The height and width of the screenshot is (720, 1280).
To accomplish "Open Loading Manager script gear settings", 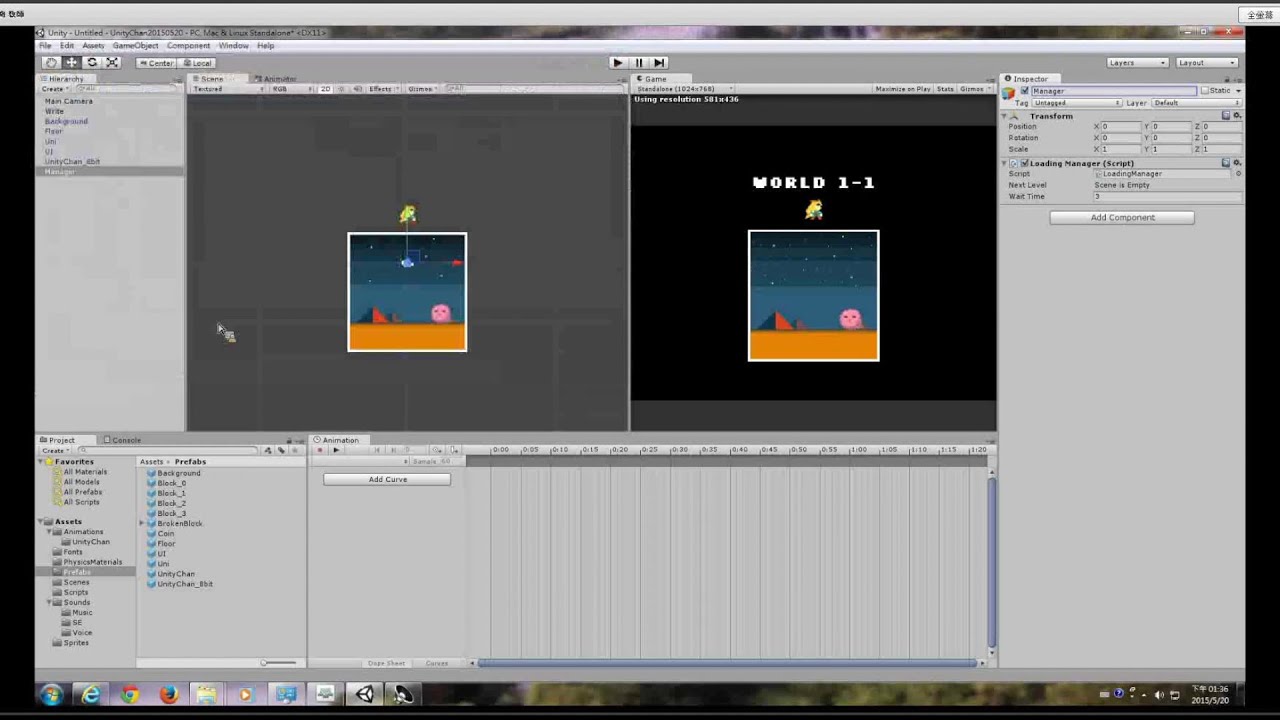I will click(x=1237, y=162).
